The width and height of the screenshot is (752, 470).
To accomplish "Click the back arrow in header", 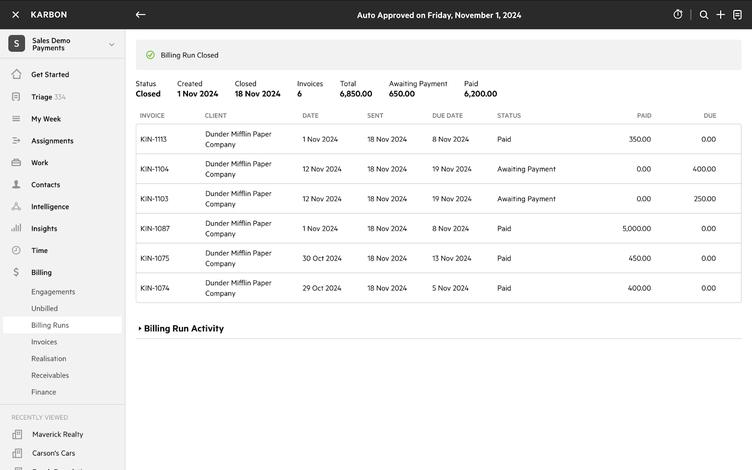I will click(141, 15).
